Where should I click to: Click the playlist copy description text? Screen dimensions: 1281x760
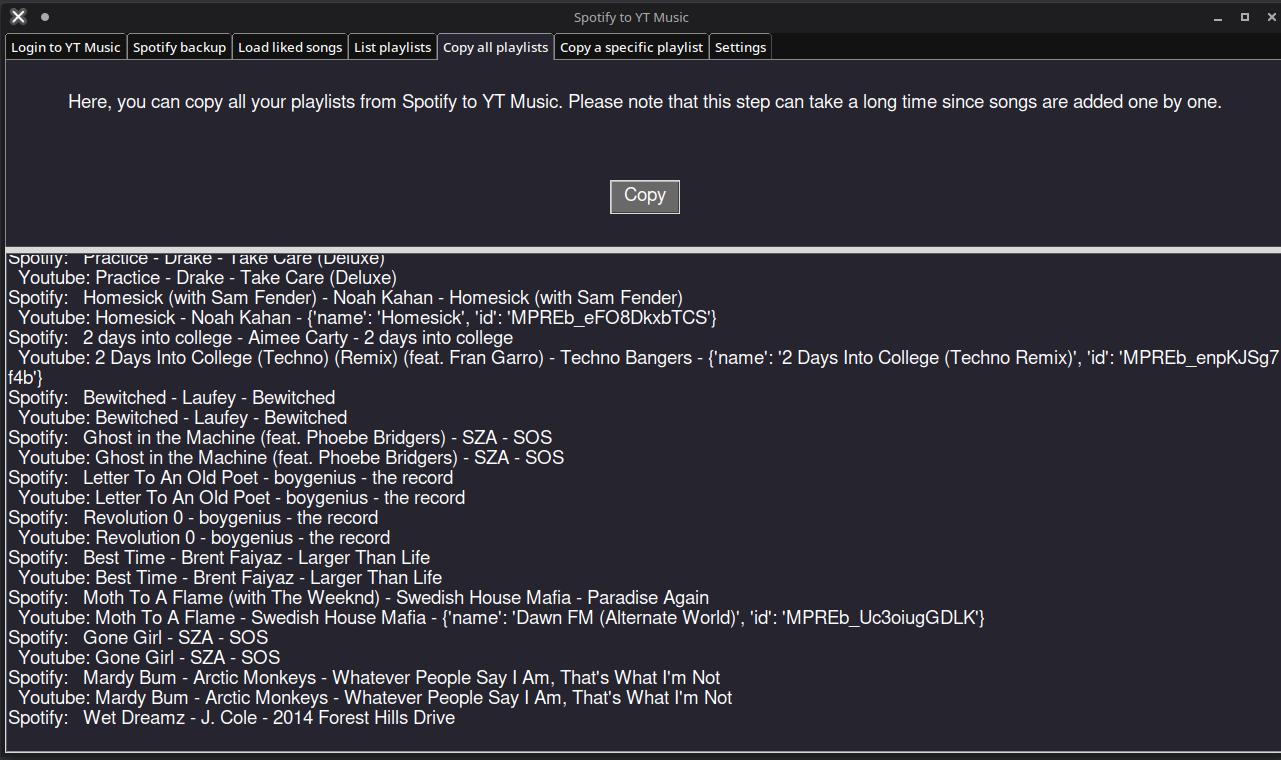(x=645, y=102)
